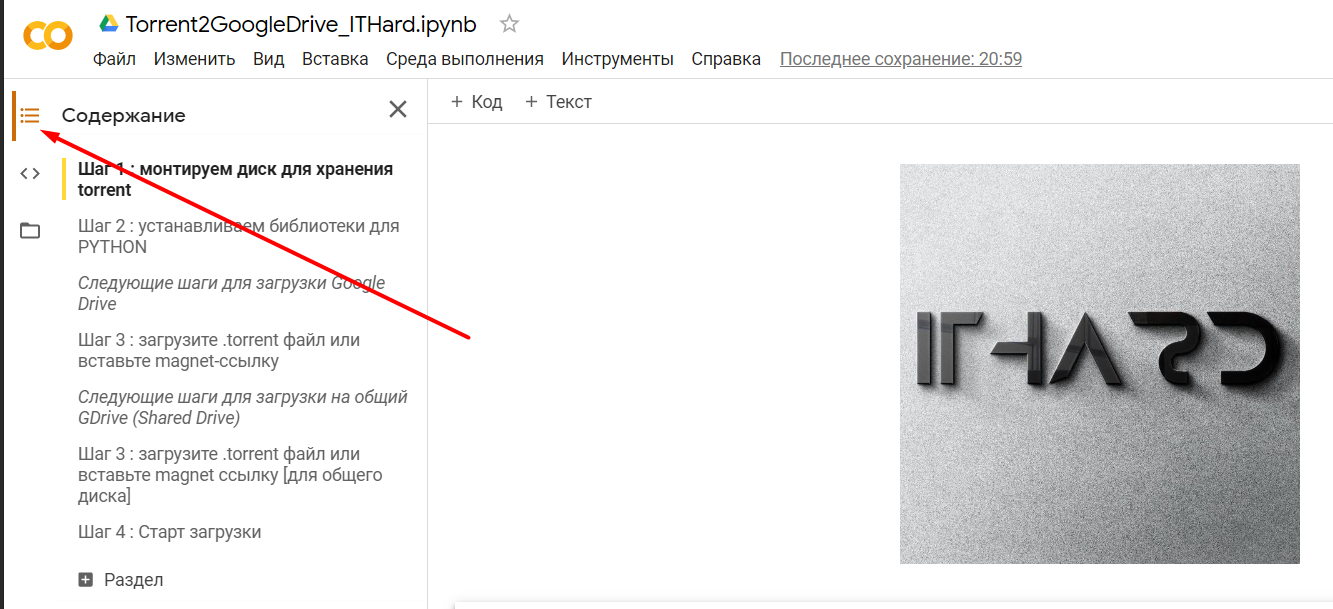Jump to Следующие шаги для загрузки Google Drive
Image resolution: width=1333 pixels, height=609 pixels.
[232, 293]
